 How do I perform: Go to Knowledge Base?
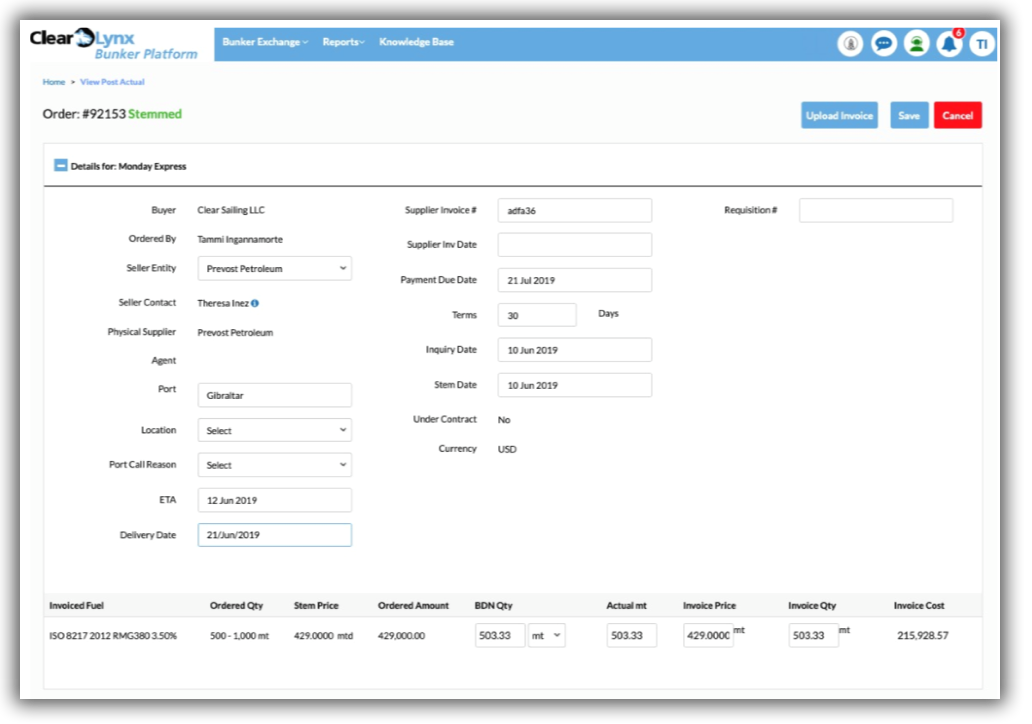pos(416,42)
